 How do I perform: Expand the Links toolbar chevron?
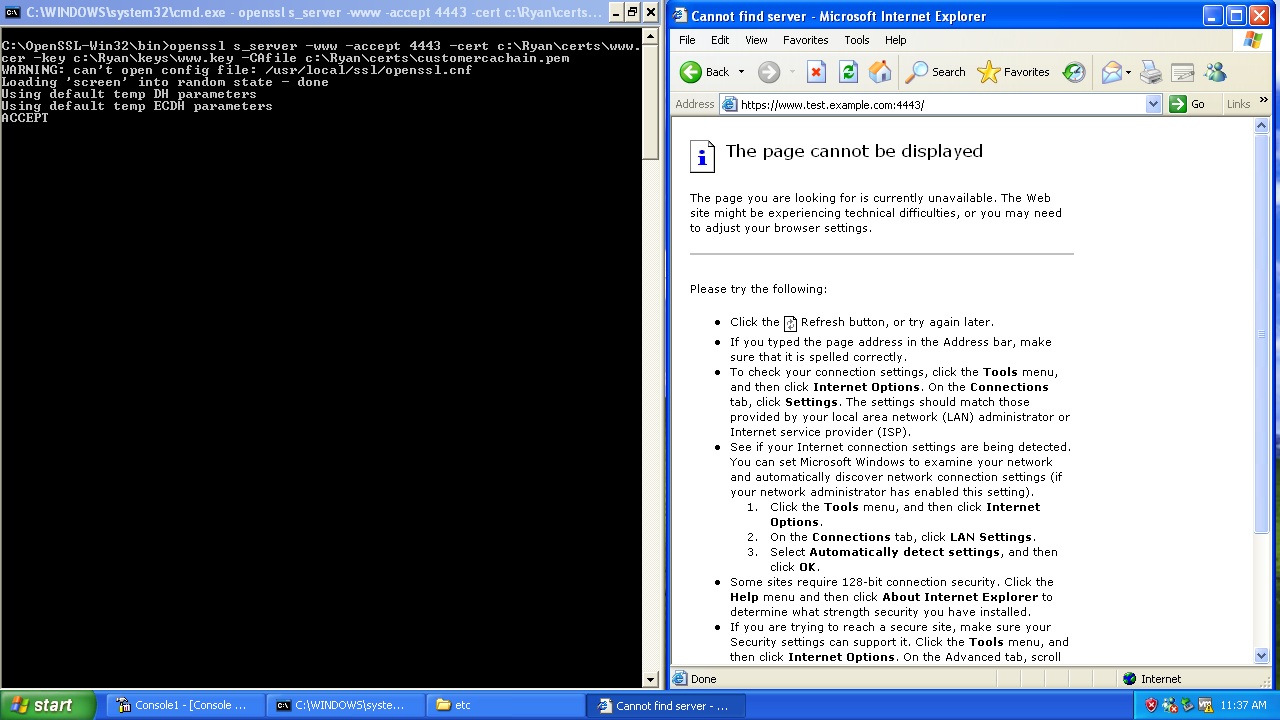coord(1263,101)
